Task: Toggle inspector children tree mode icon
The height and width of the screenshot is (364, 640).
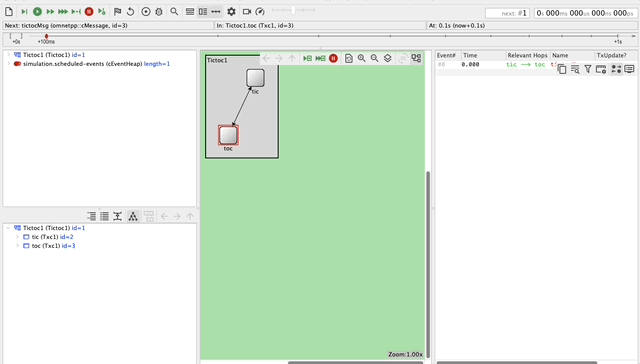Action: pyautogui.click(x=133, y=216)
